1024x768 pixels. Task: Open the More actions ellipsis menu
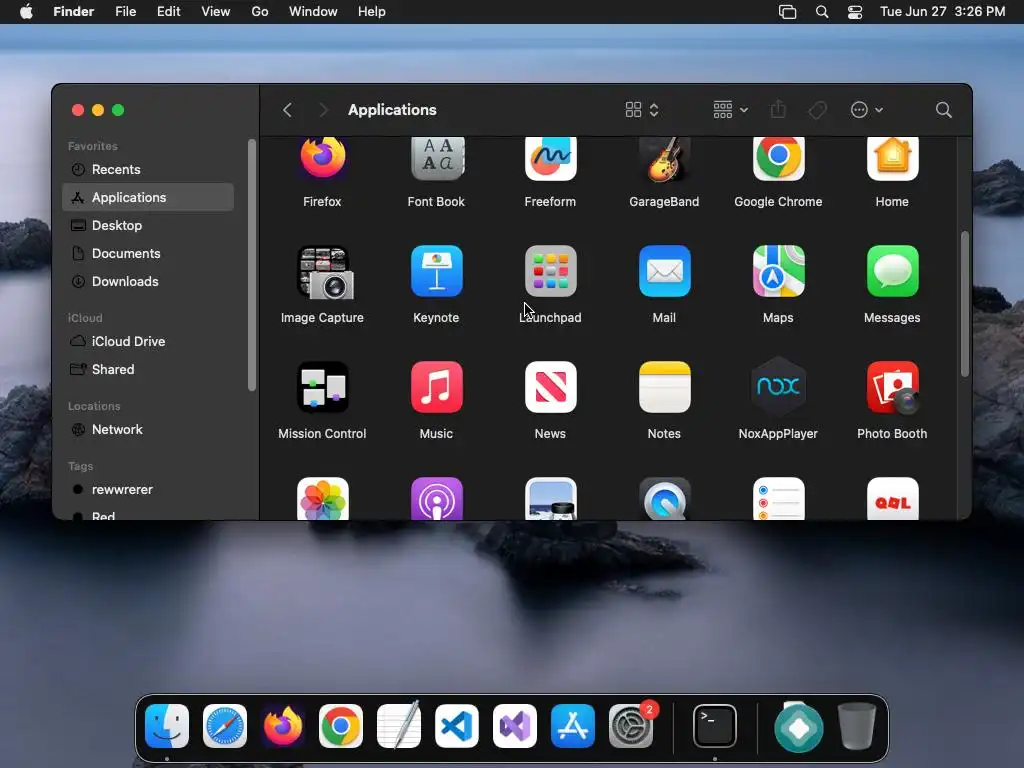coord(867,110)
